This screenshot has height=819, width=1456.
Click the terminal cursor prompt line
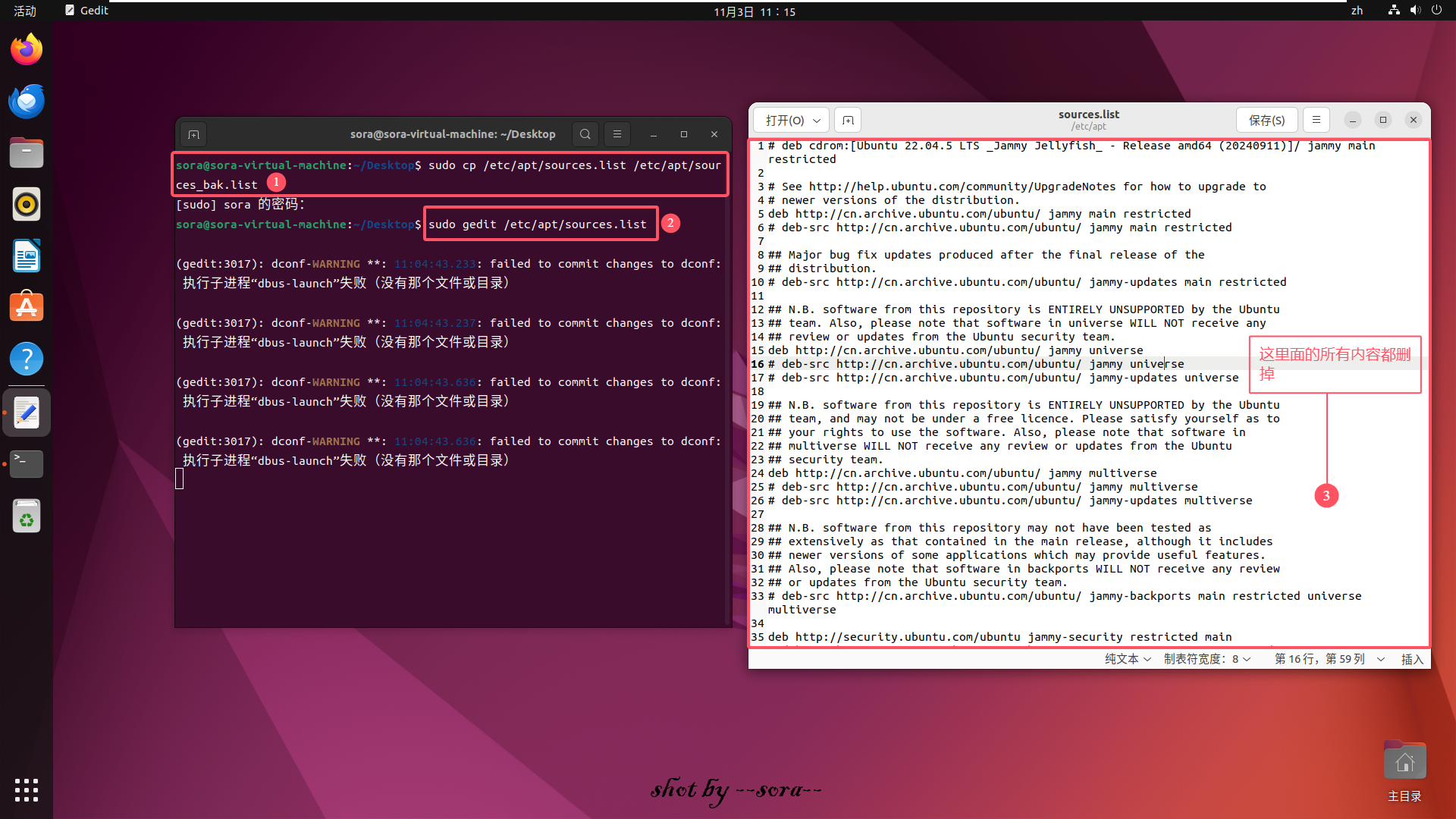[x=180, y=479]
